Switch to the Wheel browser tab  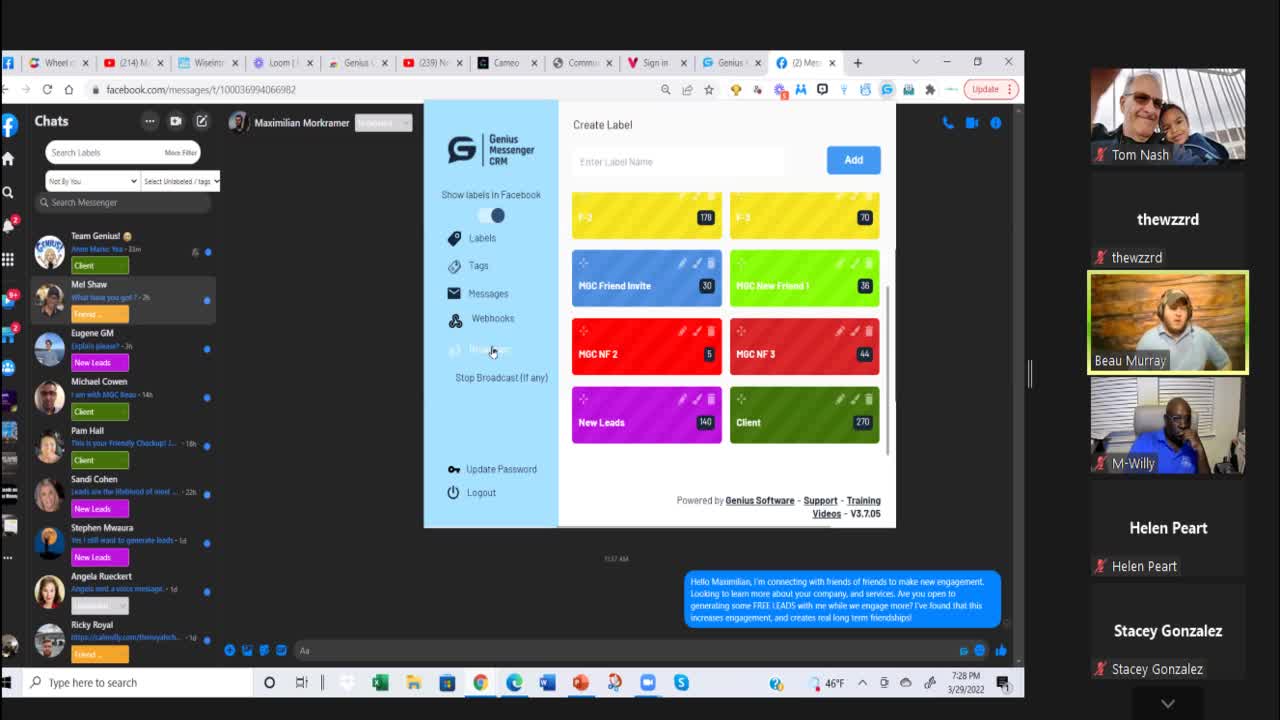pyautogui.click(x=58, y=63)
